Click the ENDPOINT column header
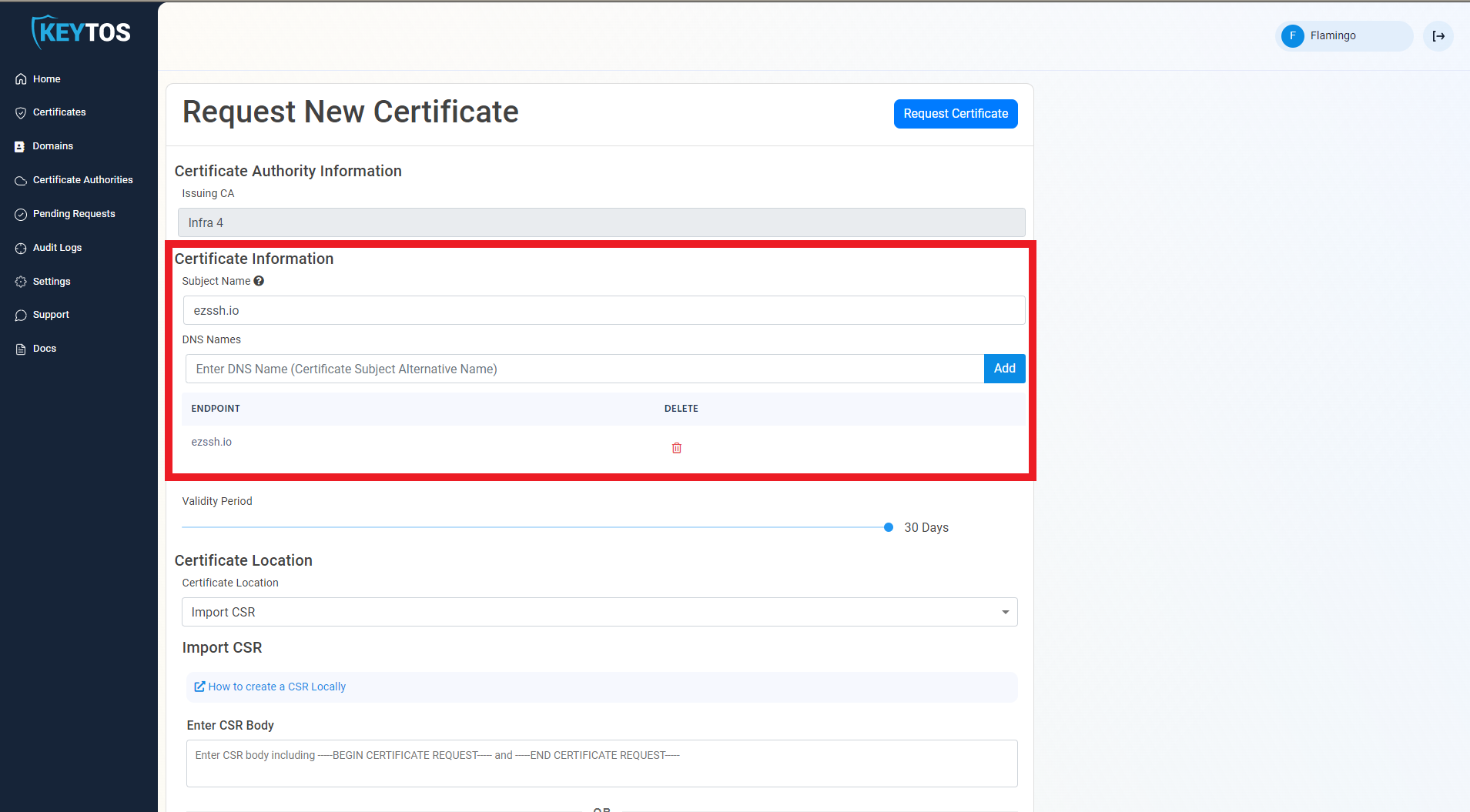Viewport: 1470px width, 812px height. [216, 409]
